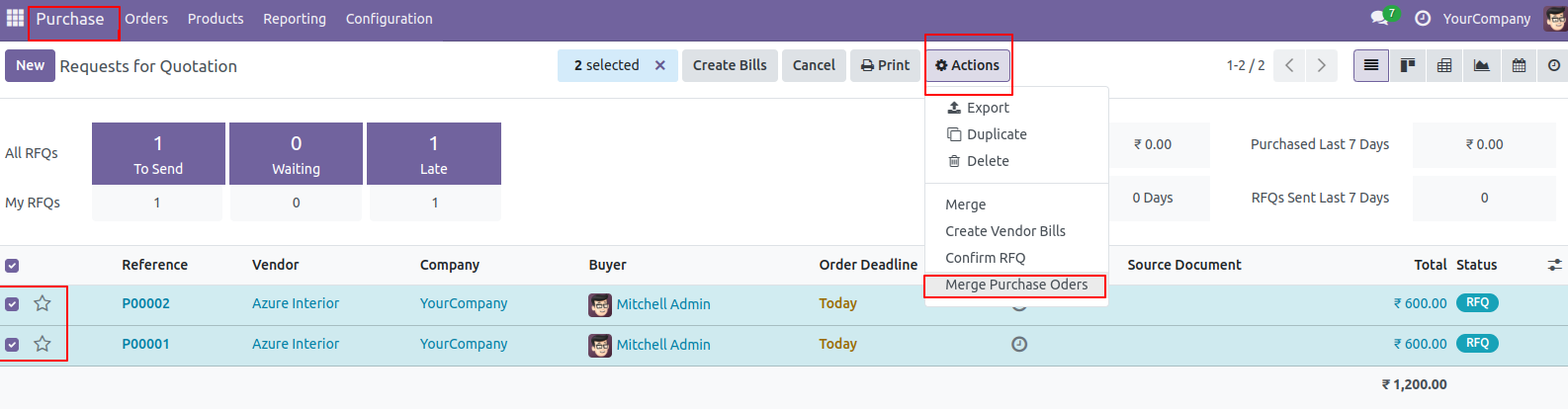Viewport: 1568px width, 409px height.
Task: Click the 1-2 / 2 pager counter
Action: pos(1246,65)
